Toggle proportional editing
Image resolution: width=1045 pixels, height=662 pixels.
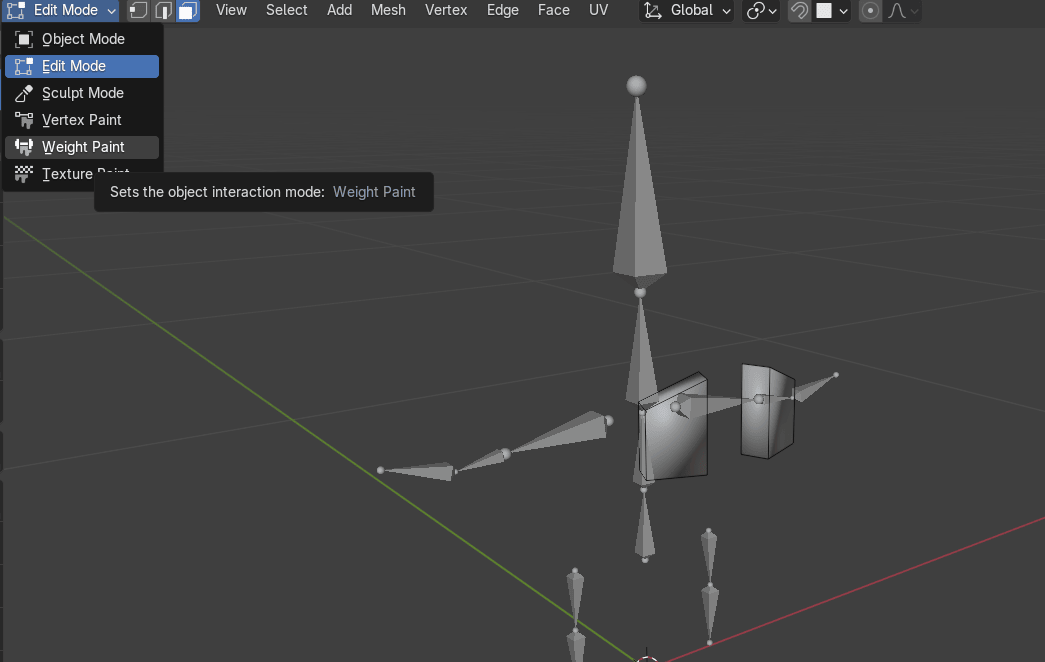pos(871,11)
